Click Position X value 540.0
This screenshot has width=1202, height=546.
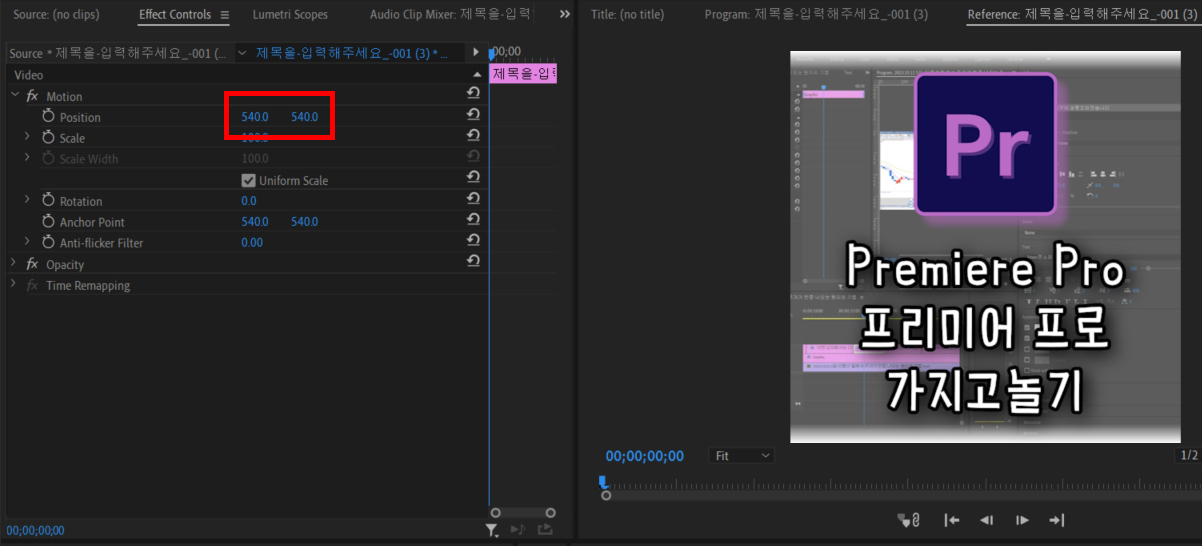(255, 117)
